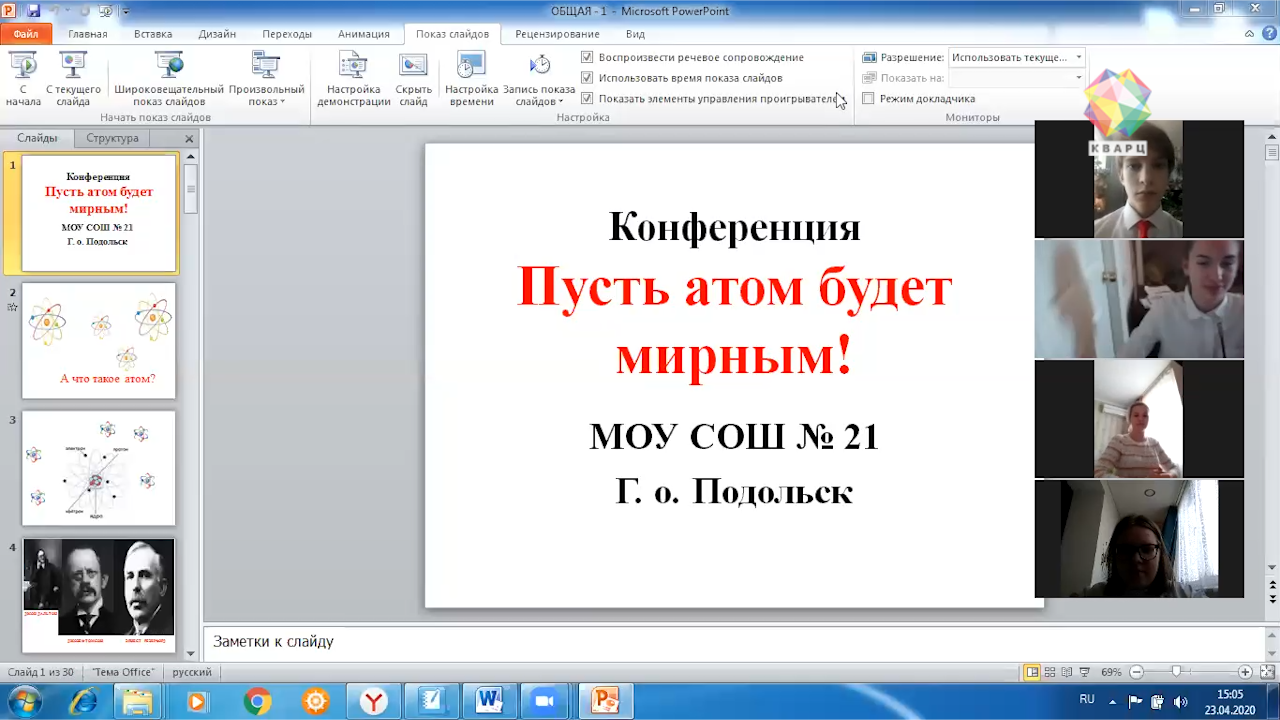Open Zoom app in Windows taskbar

[545, 701]
